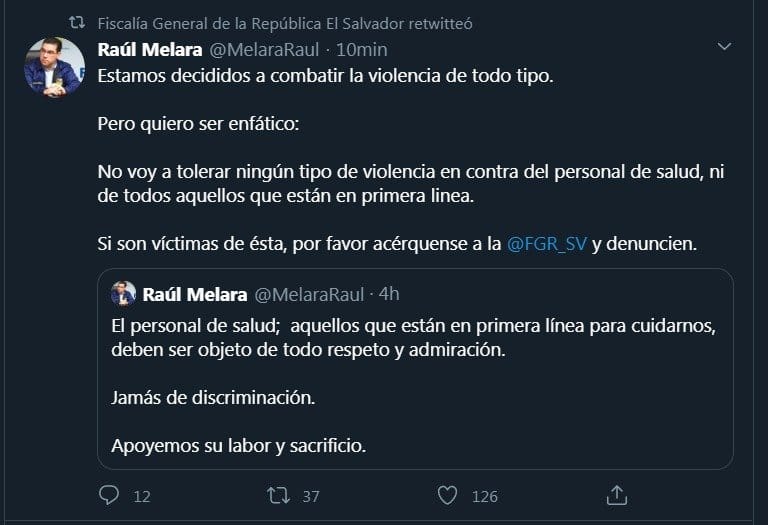768x525 pixels.
Task: Open Raúl Melara's profile avatar
Action: pyautogui.click(x=53, y=67)
